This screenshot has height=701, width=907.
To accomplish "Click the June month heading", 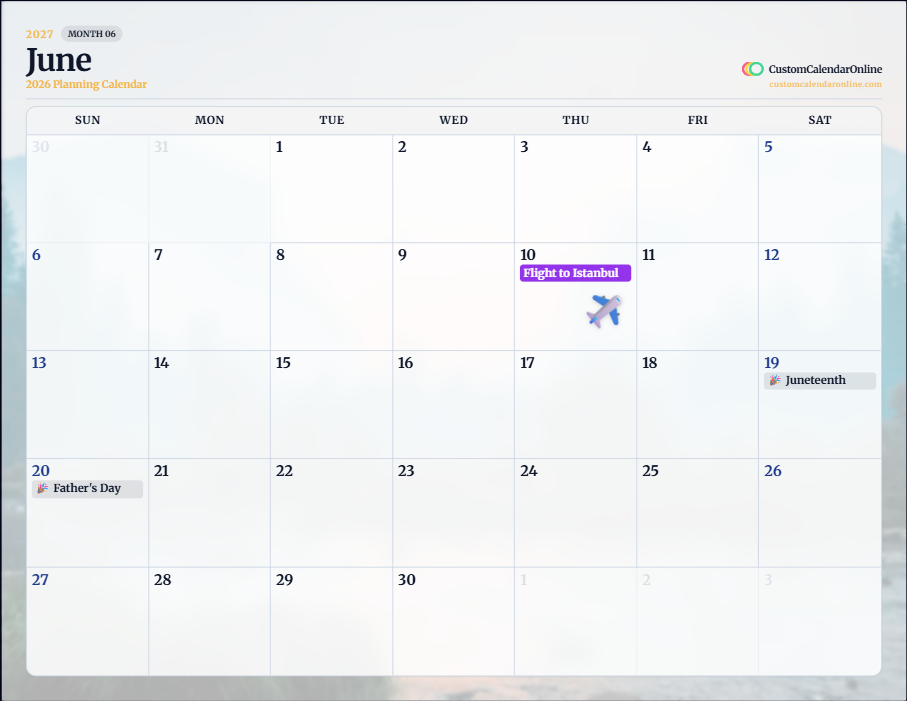I will 58,60.
